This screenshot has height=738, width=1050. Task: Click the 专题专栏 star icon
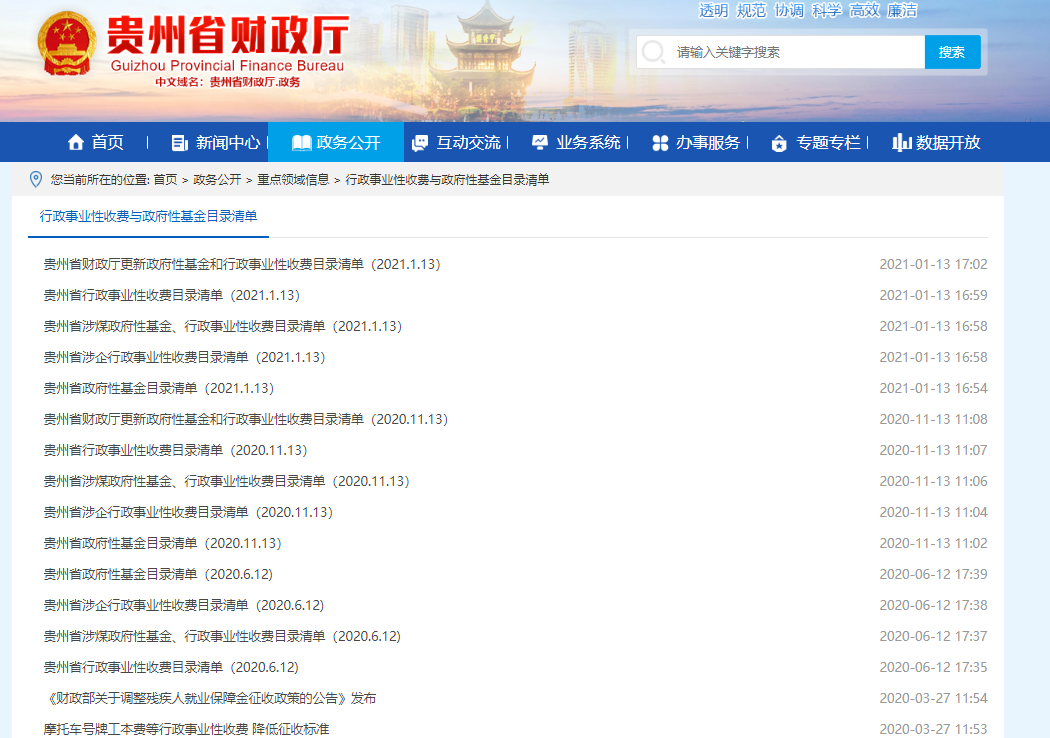(780, 143)
